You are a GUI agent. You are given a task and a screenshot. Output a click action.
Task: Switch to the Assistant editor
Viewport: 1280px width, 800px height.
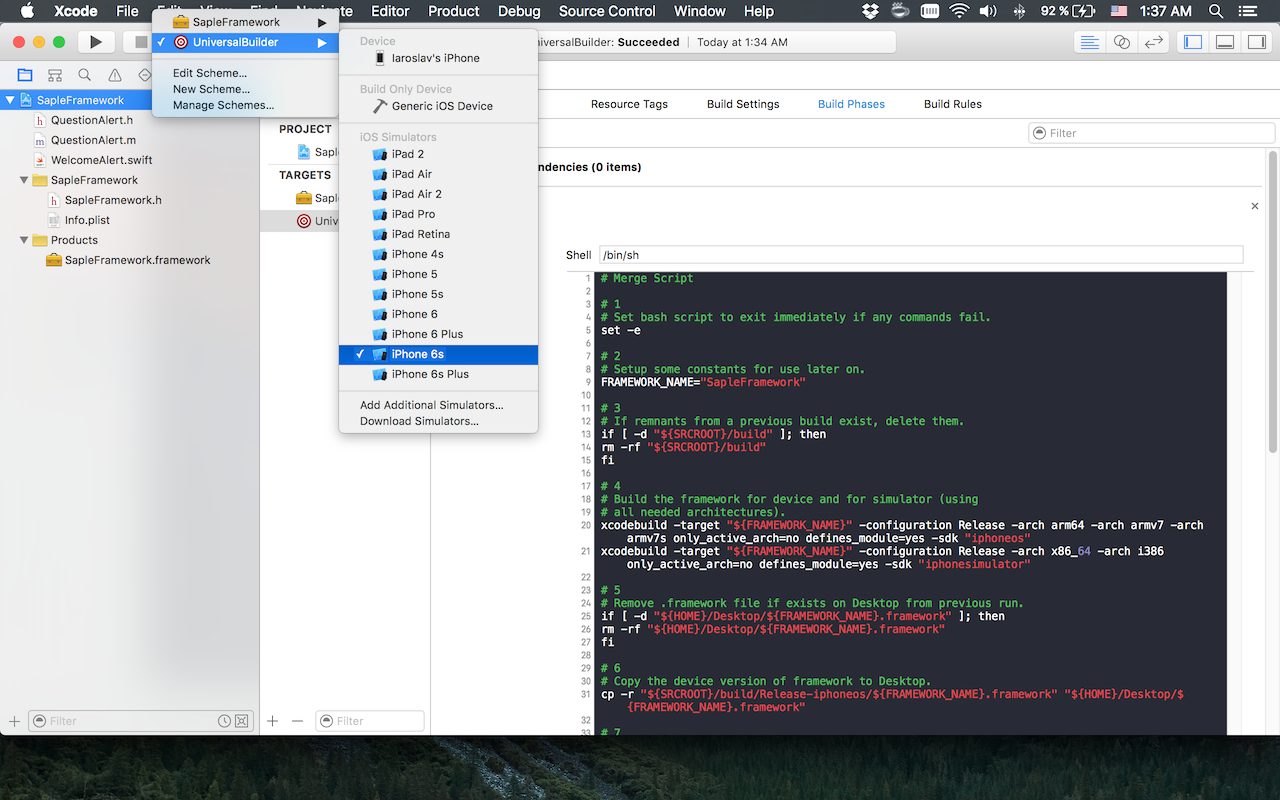point(1121,42)
